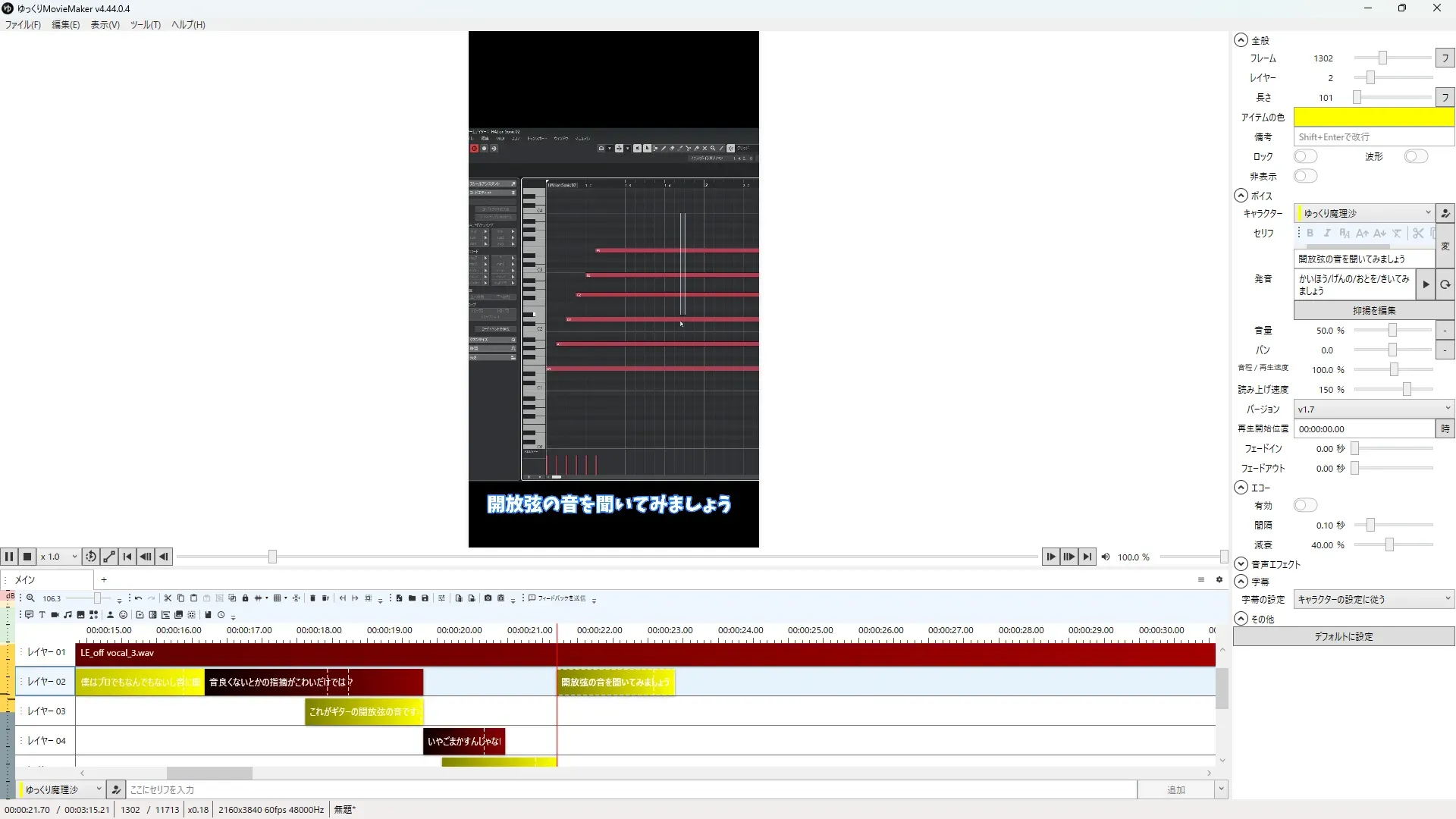
Task: Add a video item with camera icon
Action: pyautogui.click(x=55, y=615)
